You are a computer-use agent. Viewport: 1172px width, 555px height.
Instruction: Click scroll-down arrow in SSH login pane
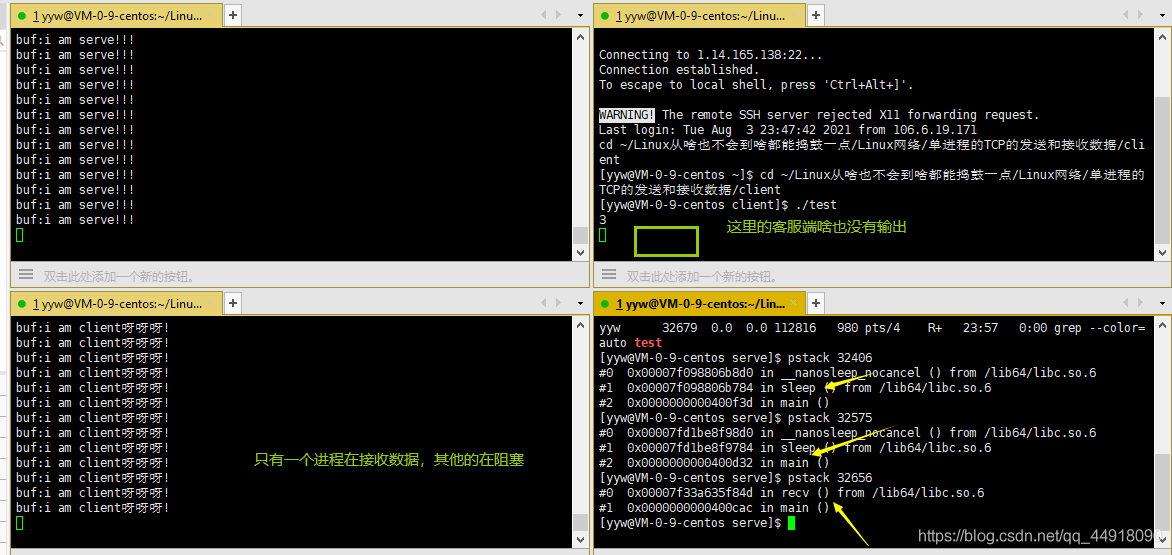(x=1162, y=253)
